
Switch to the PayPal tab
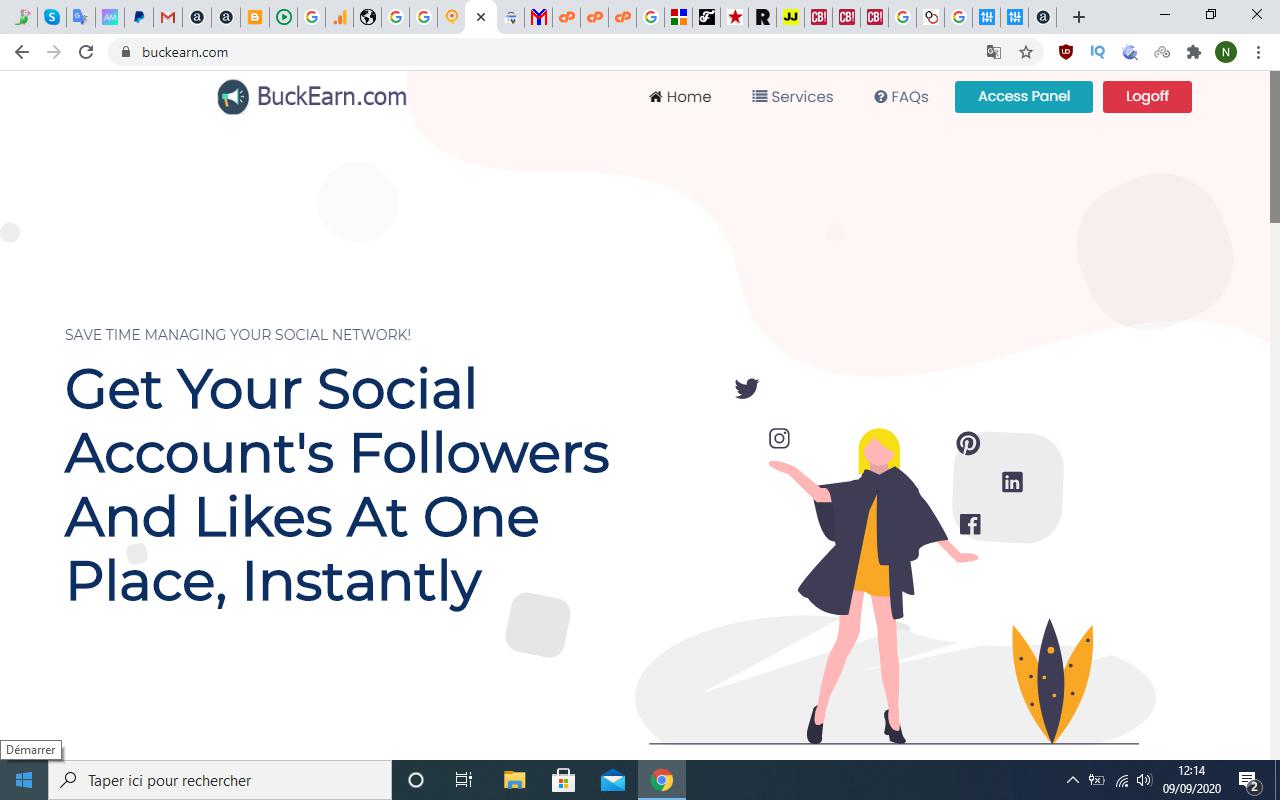pos(139,17)
